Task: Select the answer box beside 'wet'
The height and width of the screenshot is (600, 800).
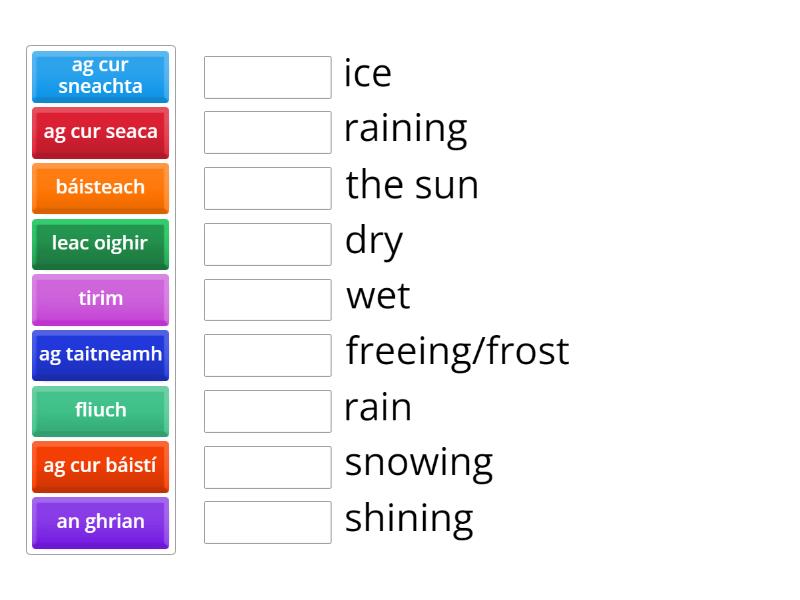Action: [268, 300]
